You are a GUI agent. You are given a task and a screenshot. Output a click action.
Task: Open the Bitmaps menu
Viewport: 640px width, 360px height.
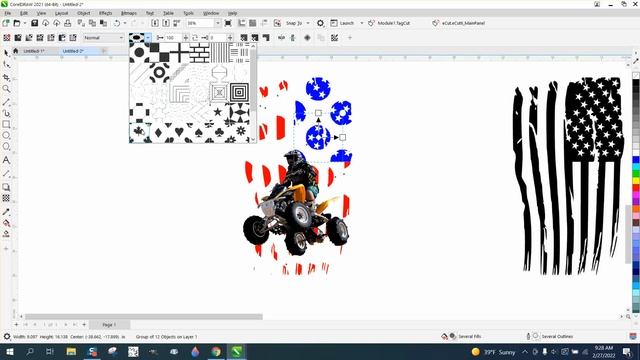coord(129,13)
